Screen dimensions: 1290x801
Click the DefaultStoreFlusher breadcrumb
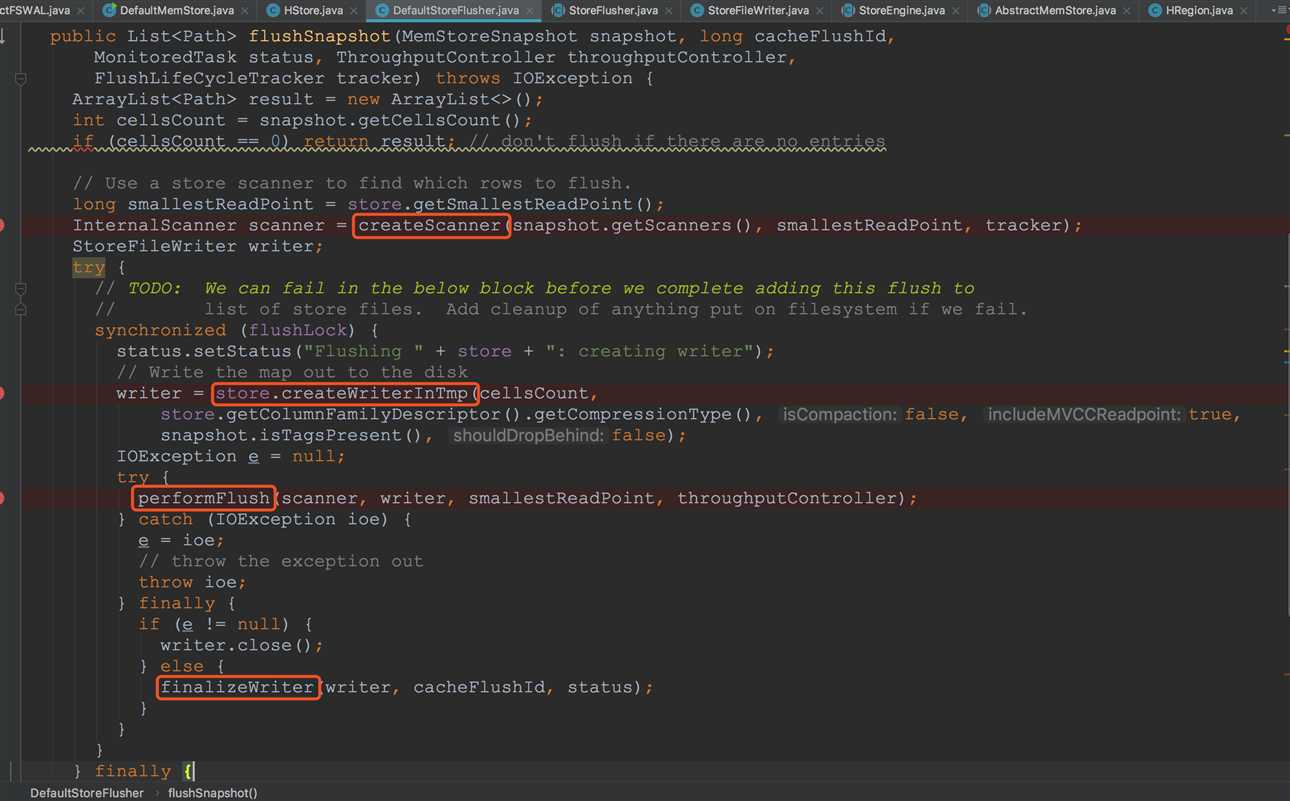click(x=87, y=793)
